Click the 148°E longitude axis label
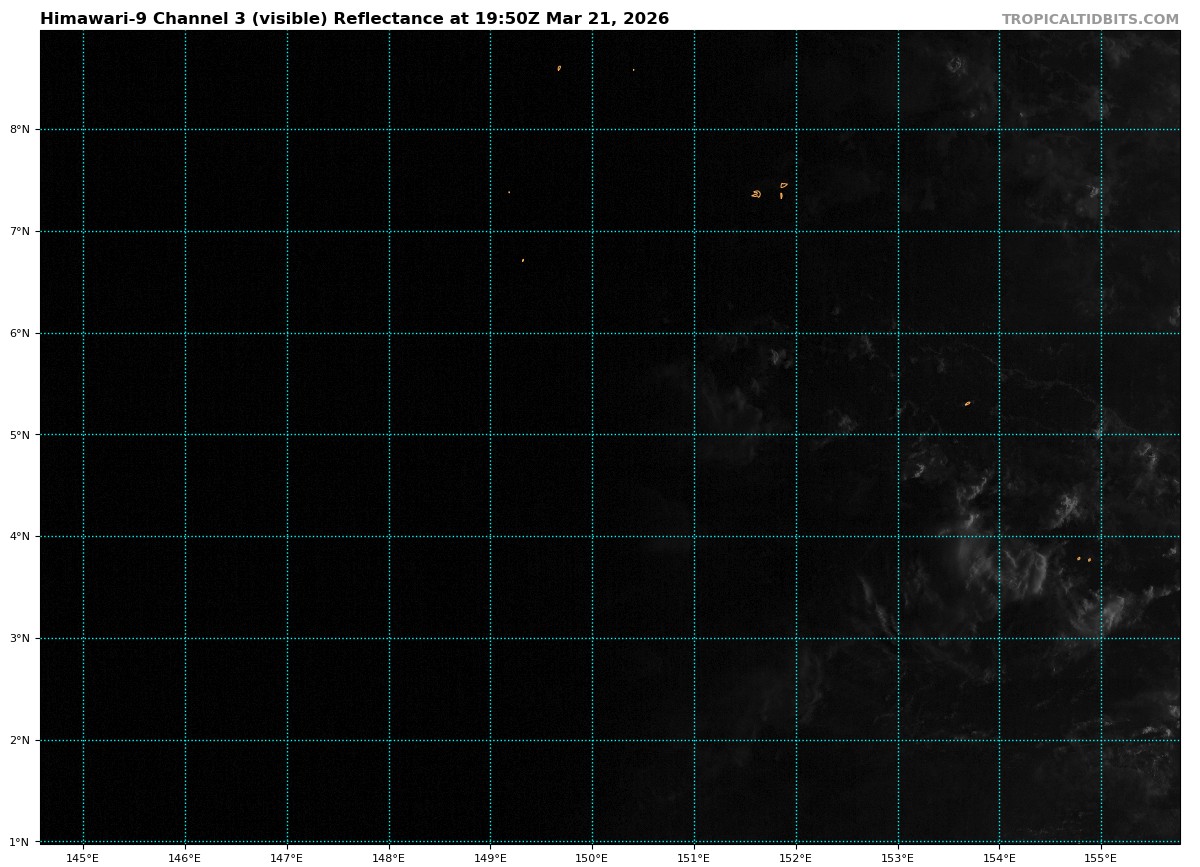 [x=389, y=857]
